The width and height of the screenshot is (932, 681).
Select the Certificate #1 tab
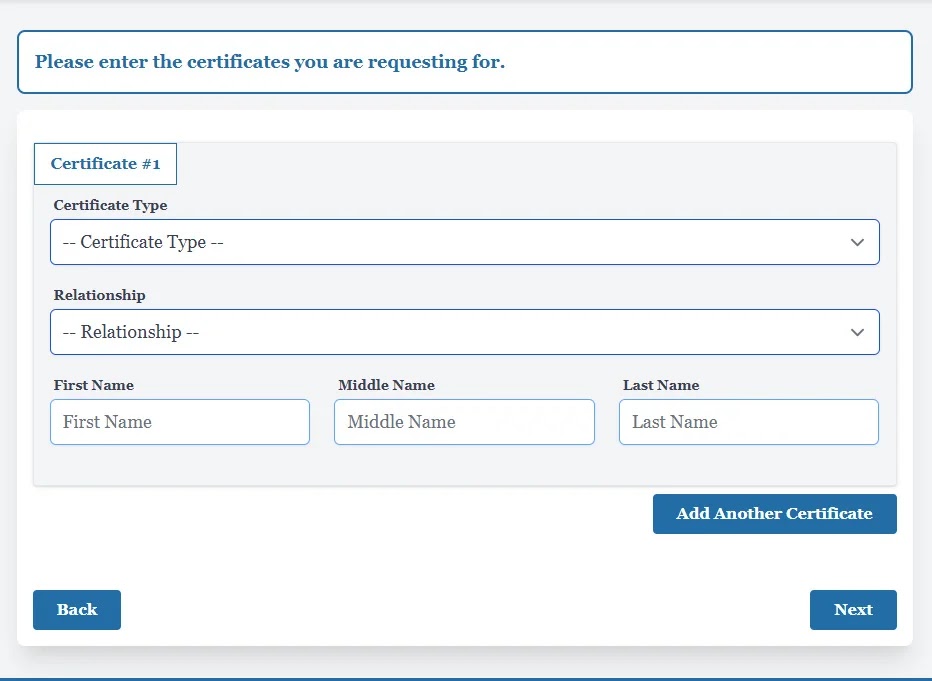(105, 164)
